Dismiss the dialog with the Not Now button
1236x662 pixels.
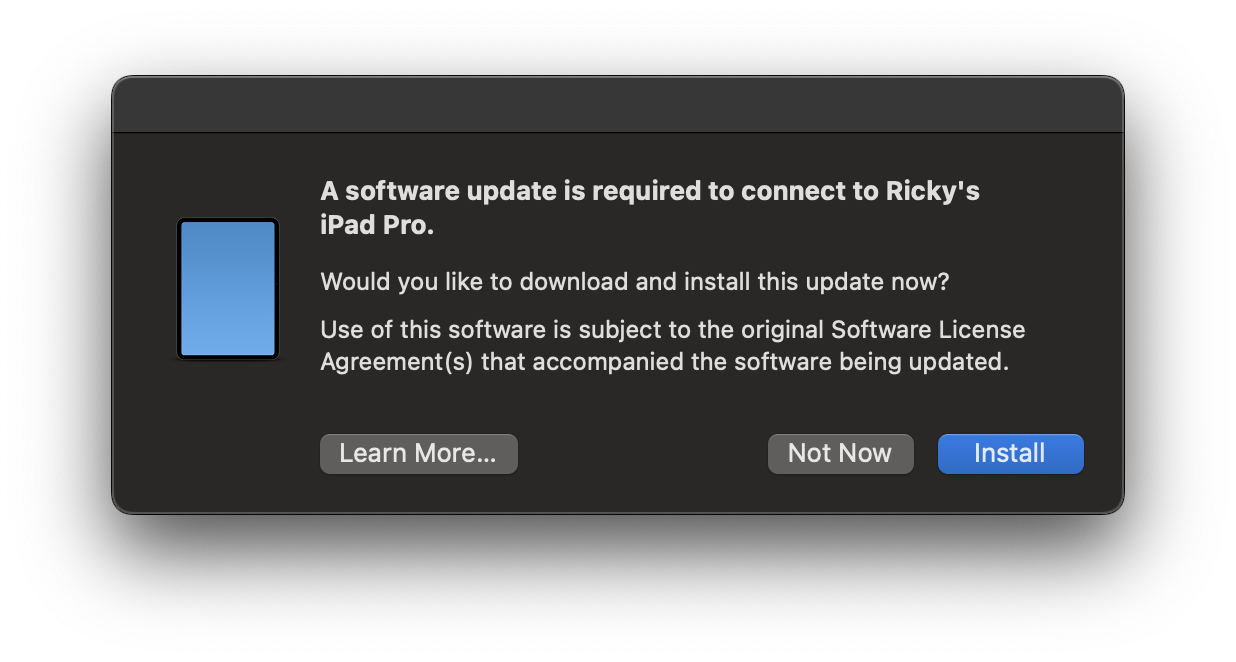point(840,453)
